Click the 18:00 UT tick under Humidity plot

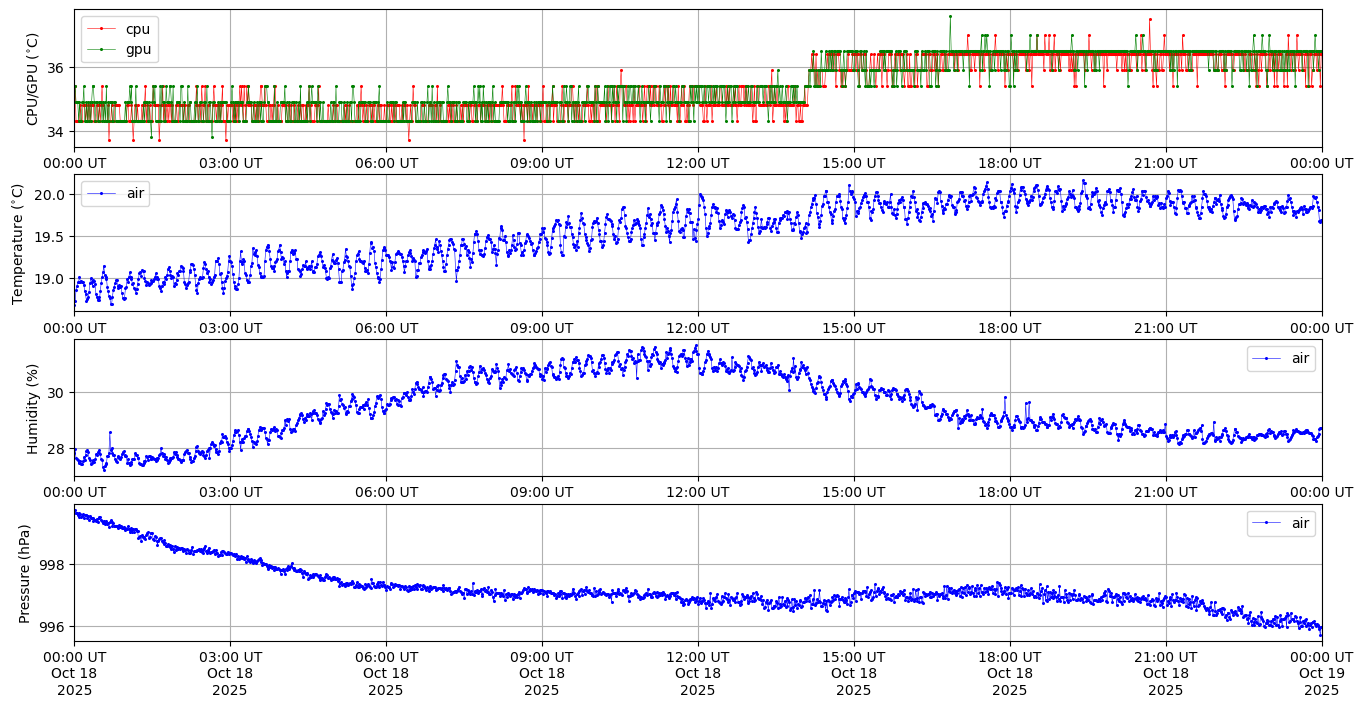pos(1009,493)
